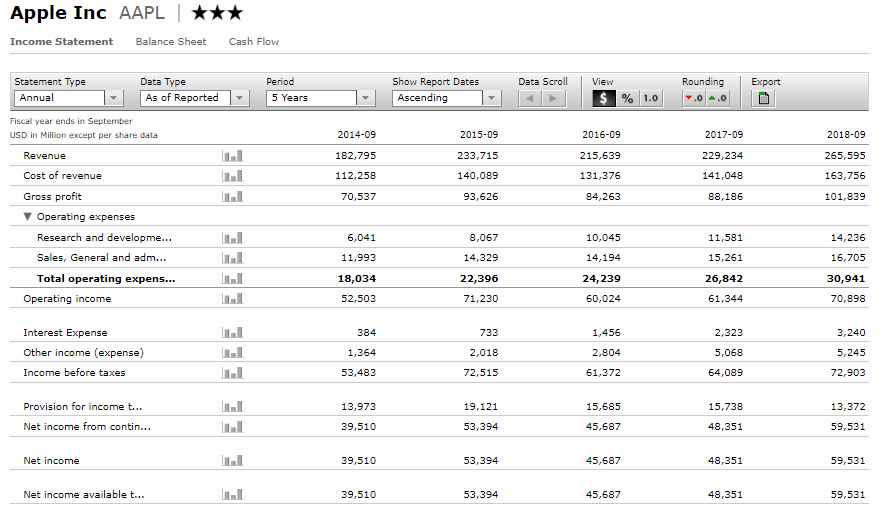
Task: Click the Revenue row label
Action: pos(44,156)
